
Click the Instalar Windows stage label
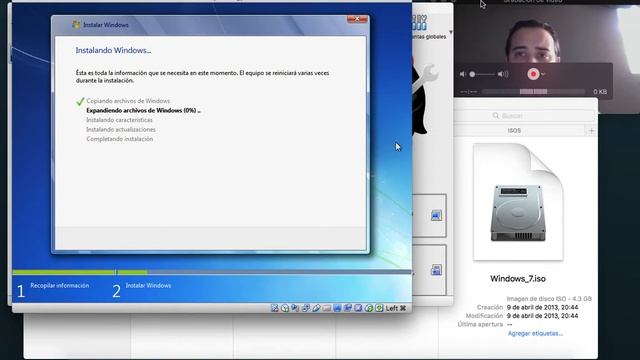coord(148,286)
